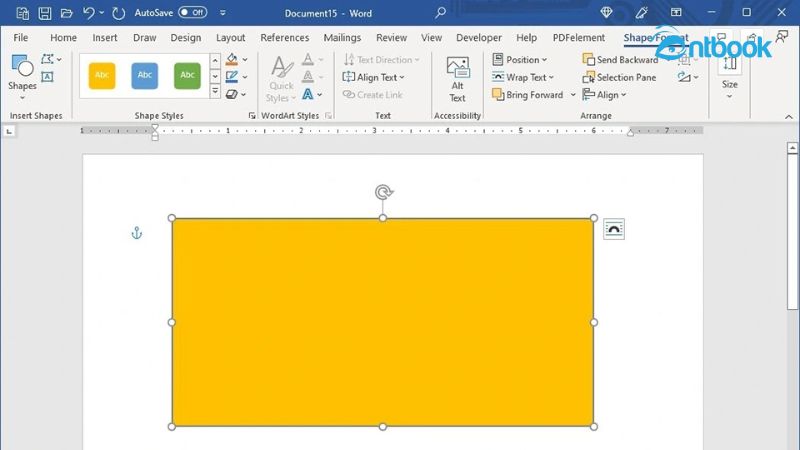The image size is (800, 450).
Task: Expand the Position dropdown
Action: coord(520,60)
